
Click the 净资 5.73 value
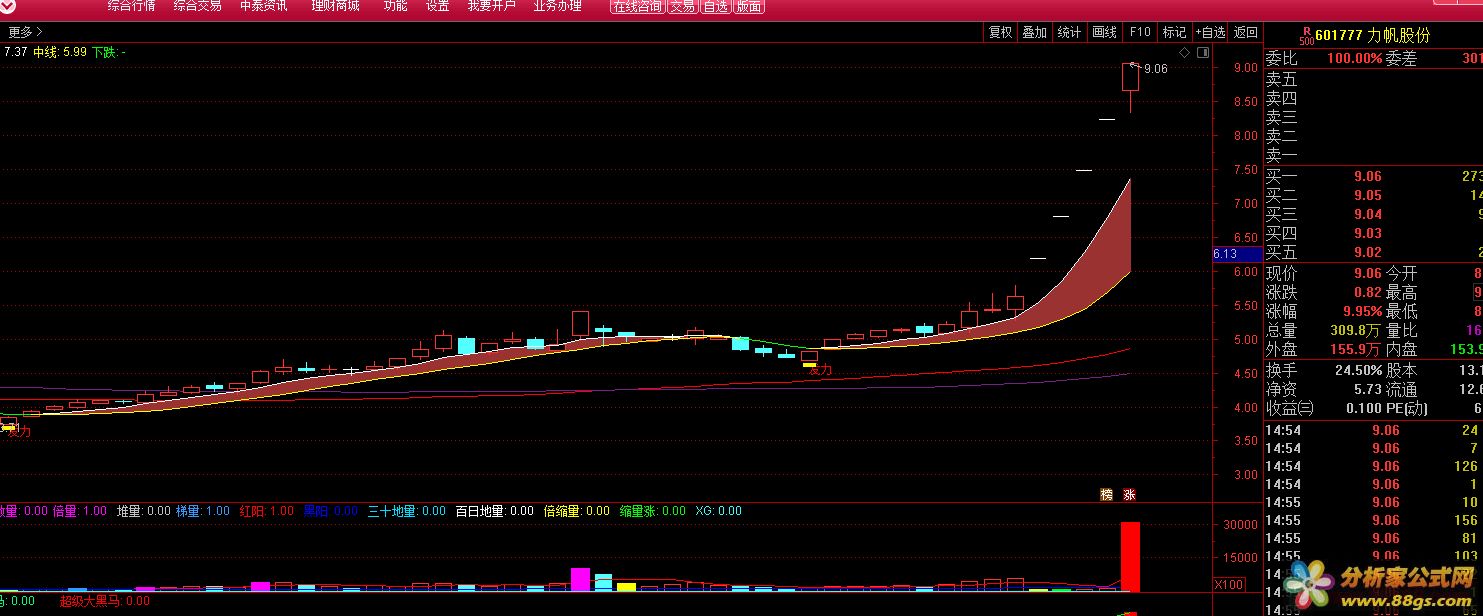1368,389
